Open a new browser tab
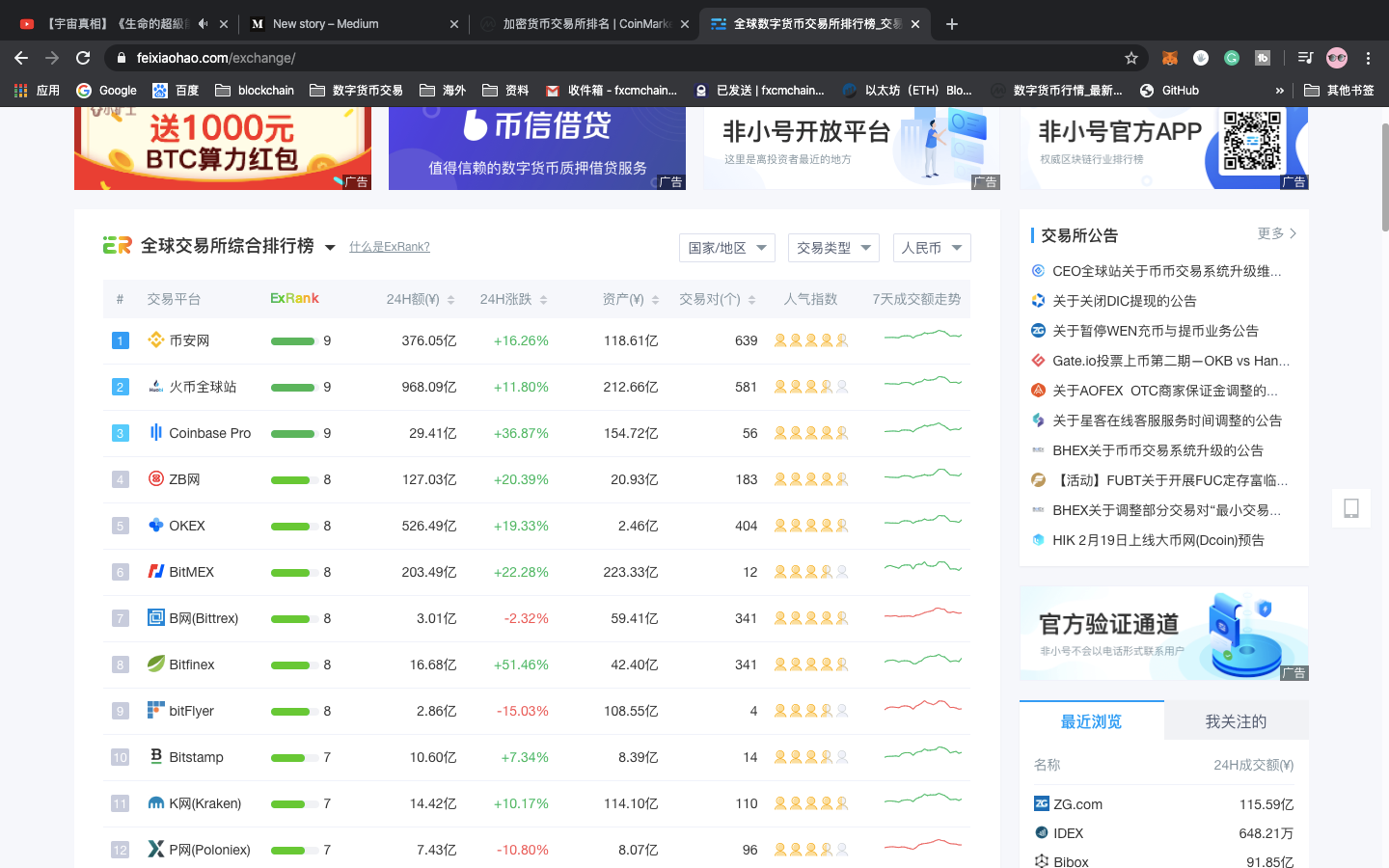The width and height of the screenshot is (1389, 868). [952, 24]
